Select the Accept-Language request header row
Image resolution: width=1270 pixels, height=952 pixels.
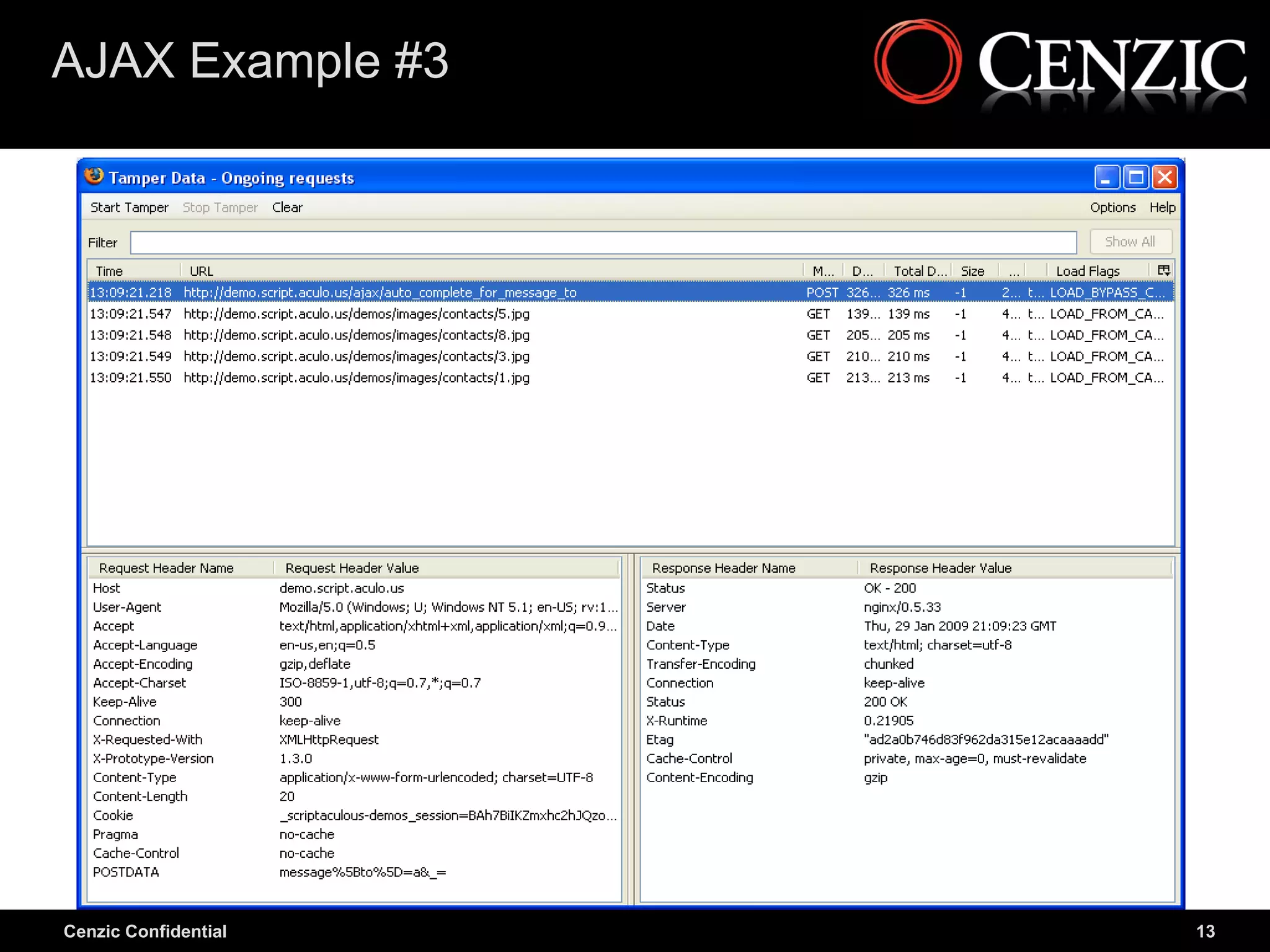point(354,645)
